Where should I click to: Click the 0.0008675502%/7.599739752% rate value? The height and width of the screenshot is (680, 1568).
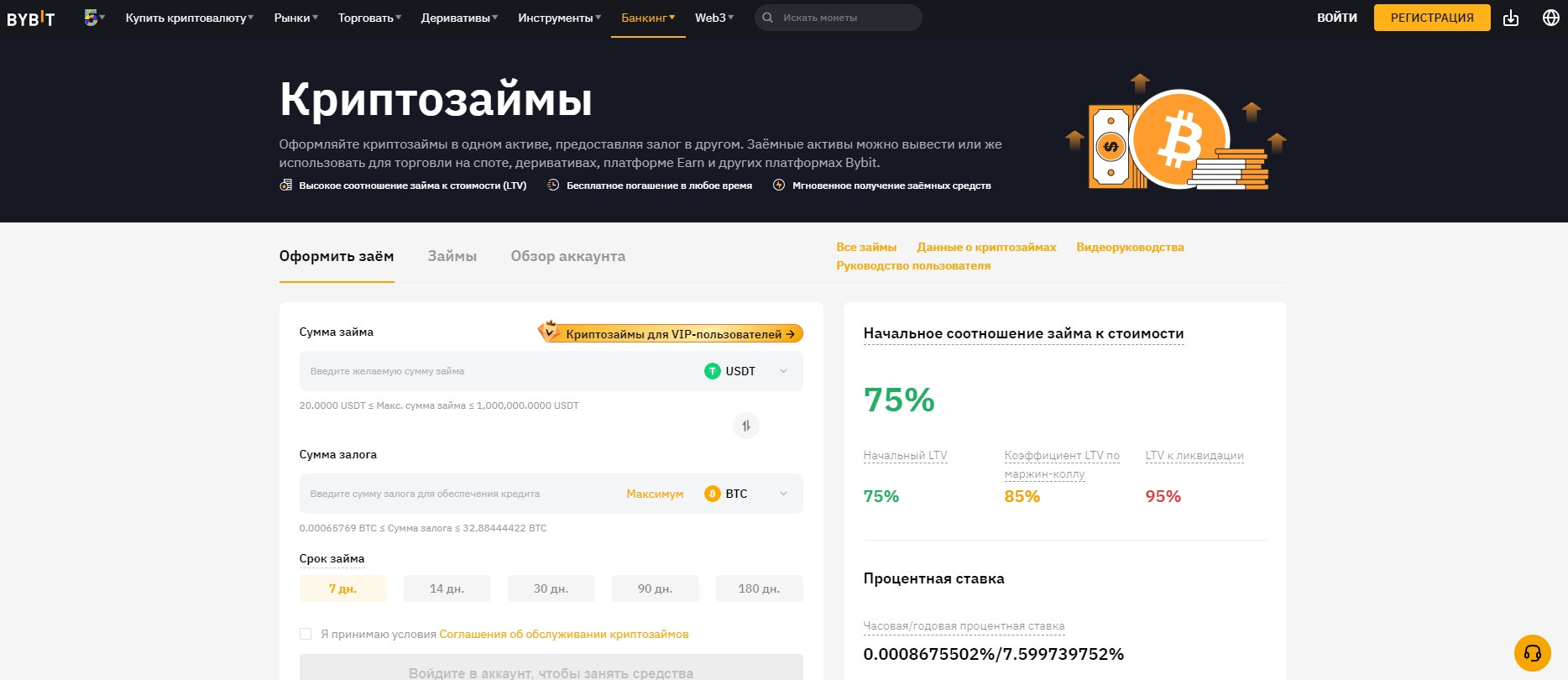(994, 654)
